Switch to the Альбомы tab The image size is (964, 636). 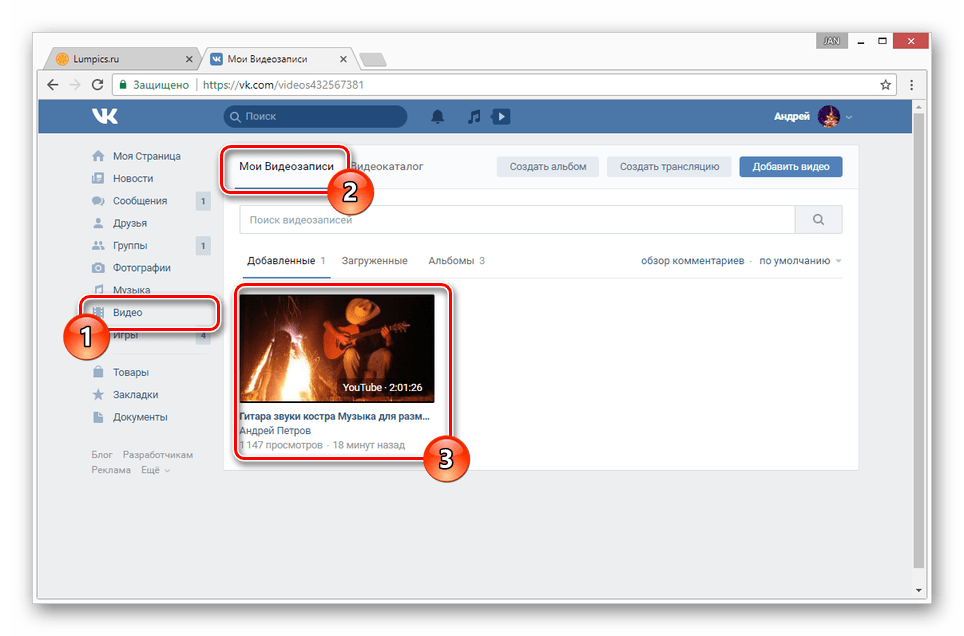456,261
